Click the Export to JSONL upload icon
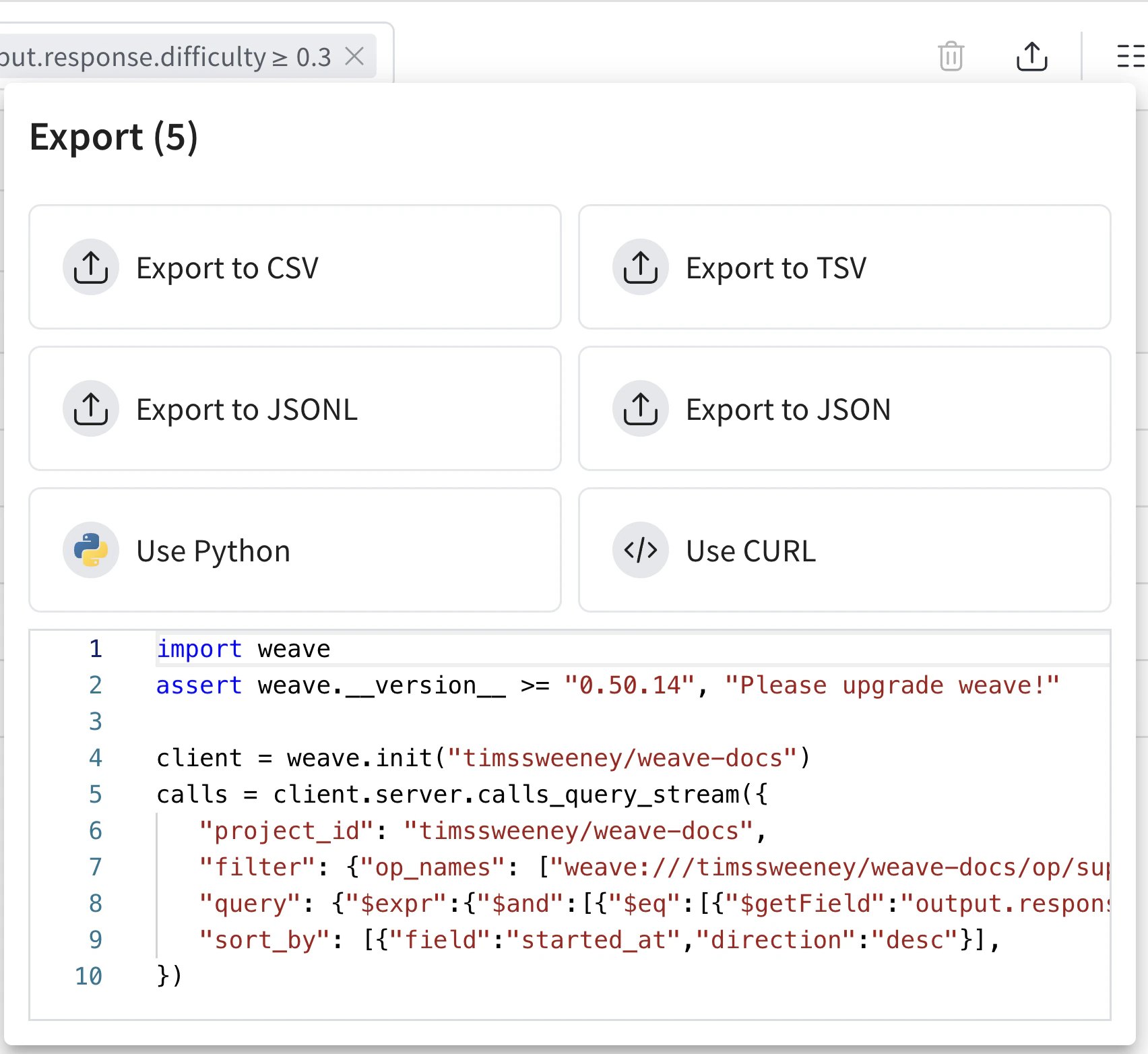1148x1054 pixels. coord(91,409)
